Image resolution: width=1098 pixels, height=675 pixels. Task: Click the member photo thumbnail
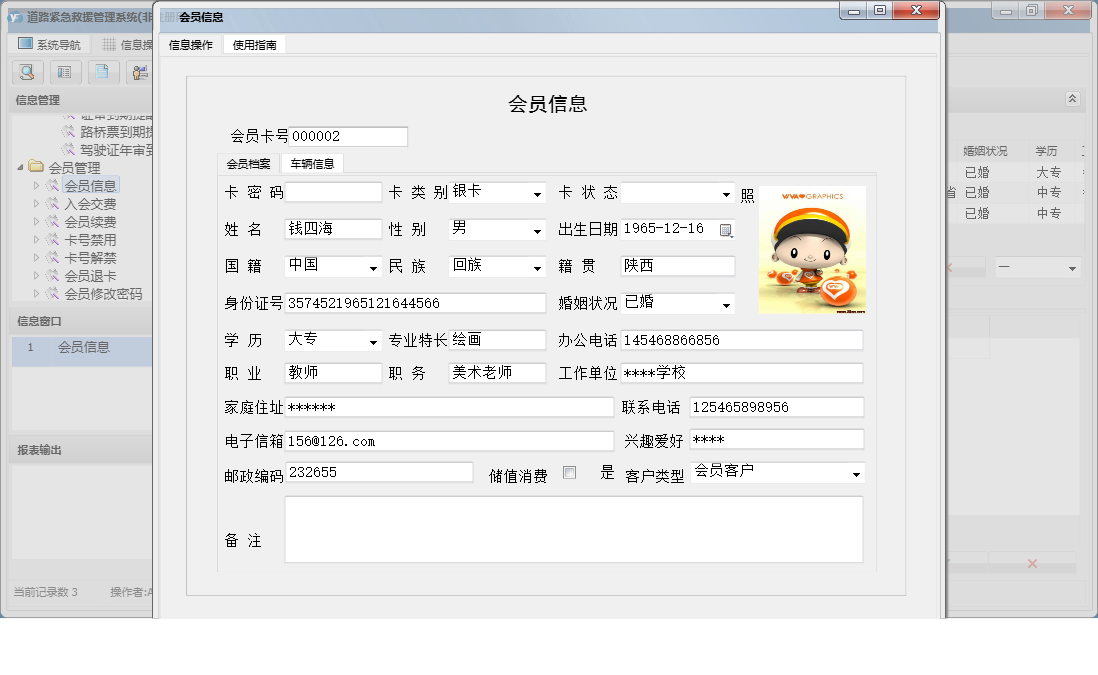click(x=812, y=249)
